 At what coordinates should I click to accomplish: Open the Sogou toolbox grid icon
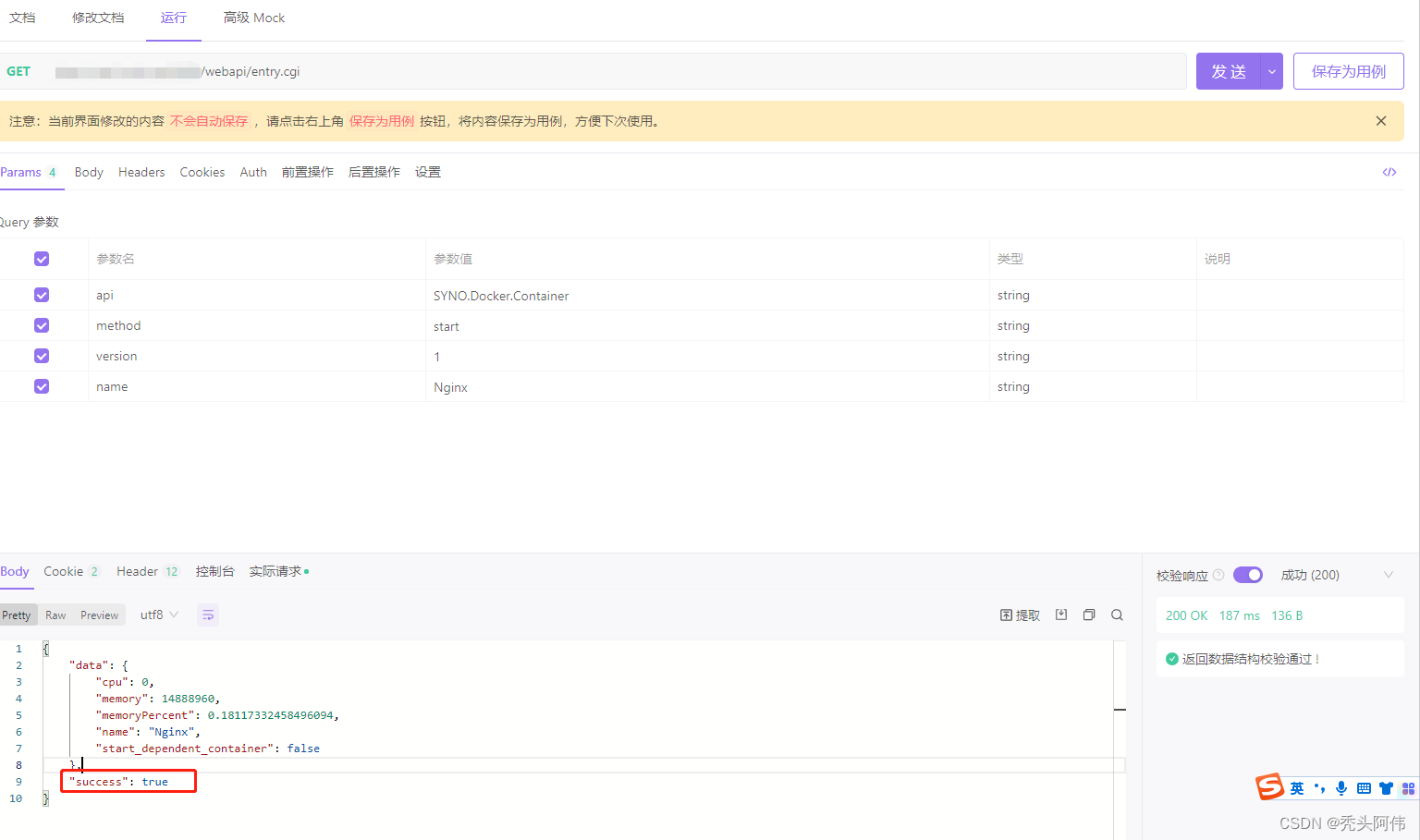pyautogui.click(x=1408, y=788)
